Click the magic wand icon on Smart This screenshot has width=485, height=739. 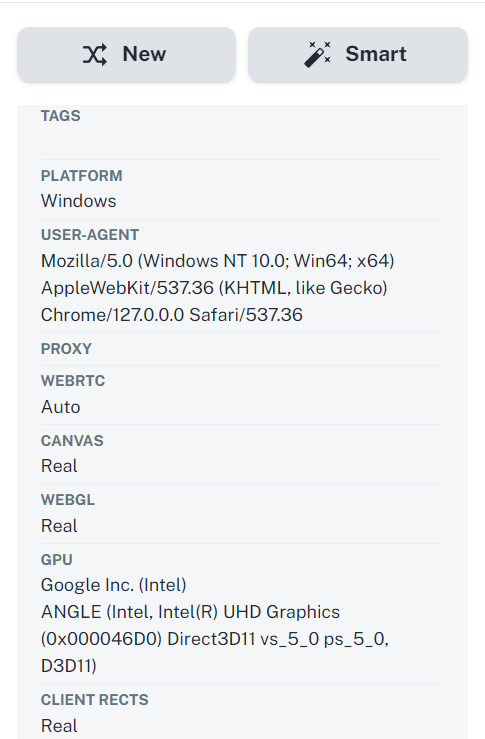click(317, 54)
